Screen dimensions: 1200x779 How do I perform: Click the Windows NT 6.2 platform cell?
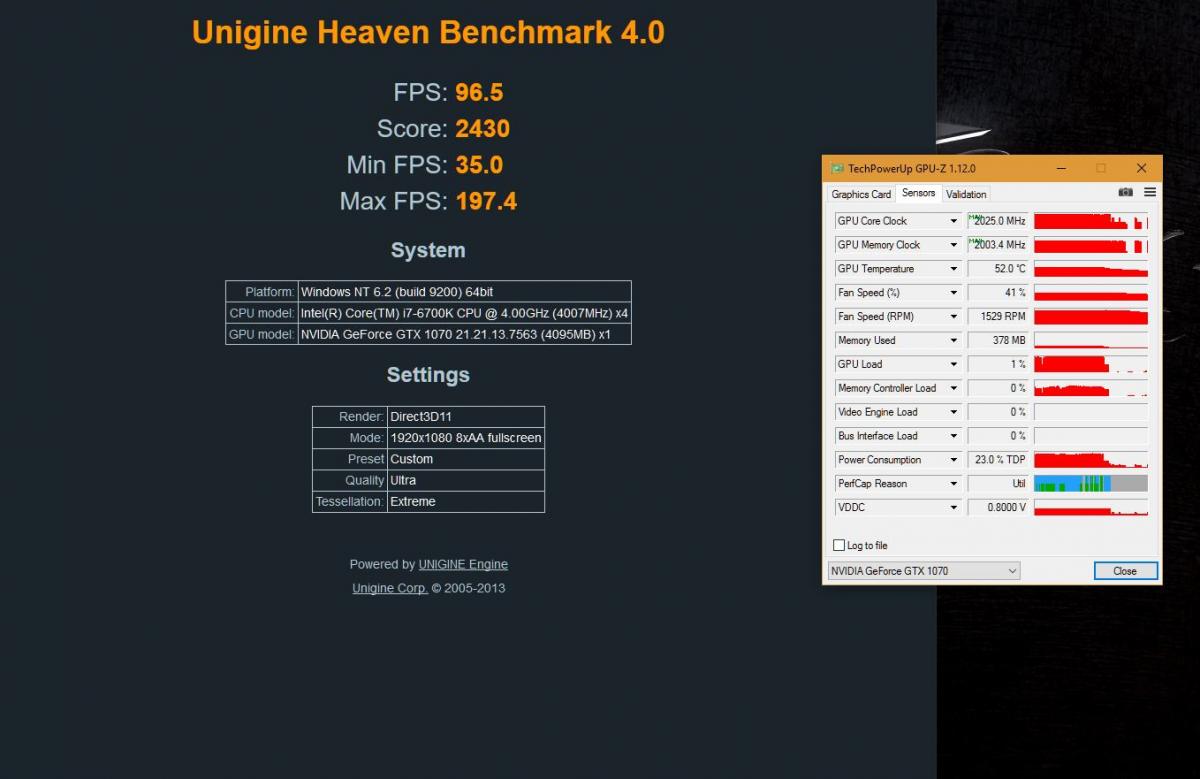tap(465, 292)
